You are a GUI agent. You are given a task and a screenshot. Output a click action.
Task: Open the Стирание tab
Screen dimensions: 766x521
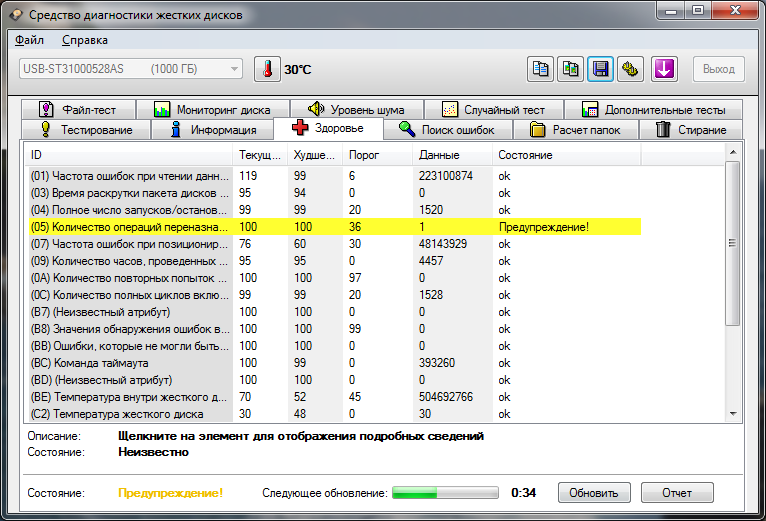(691, 129)
